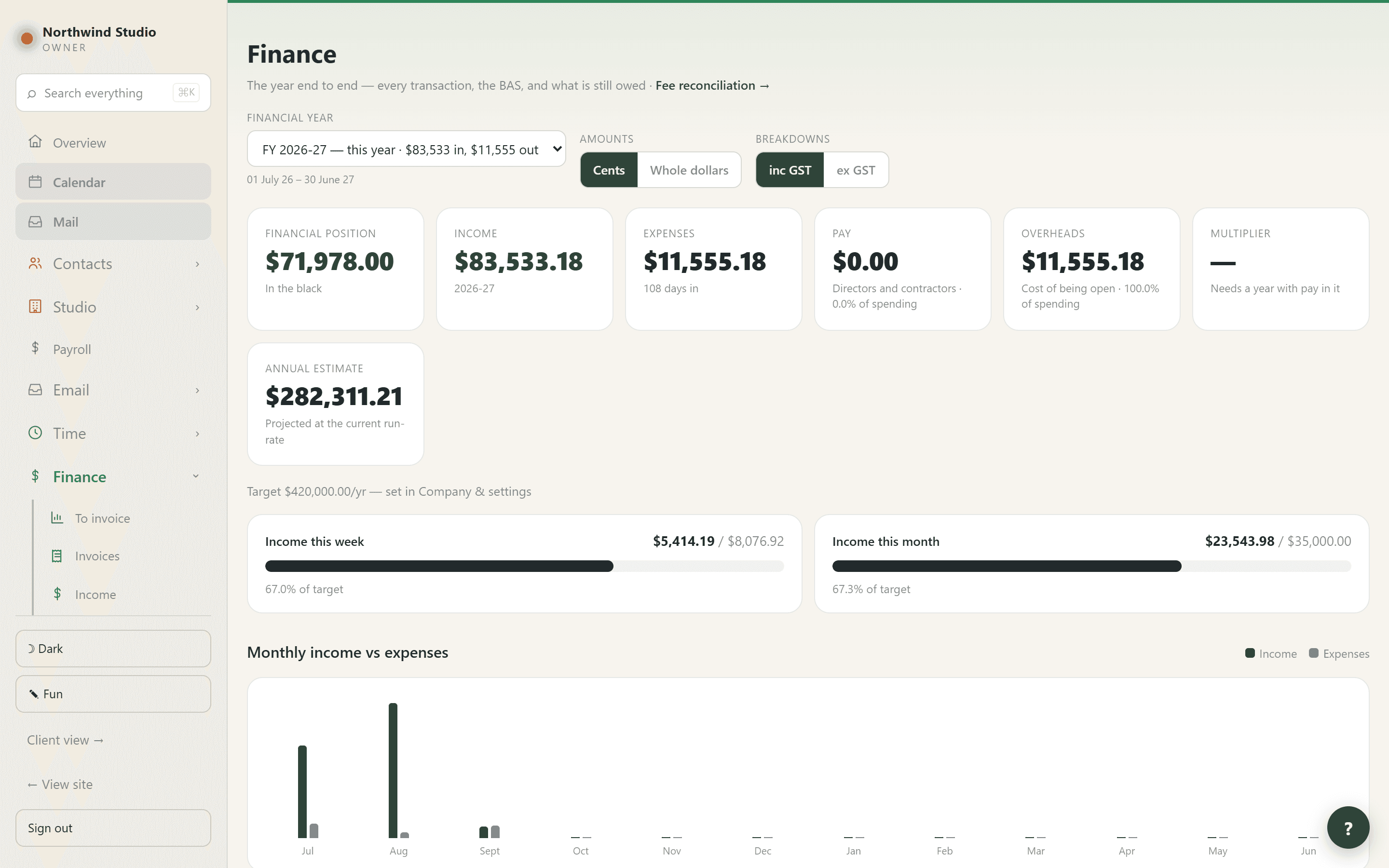This screenshot has width=1389, height=868.
Task: Click the Calendar icon in the sidebar
Action: [x=35, y=182]
